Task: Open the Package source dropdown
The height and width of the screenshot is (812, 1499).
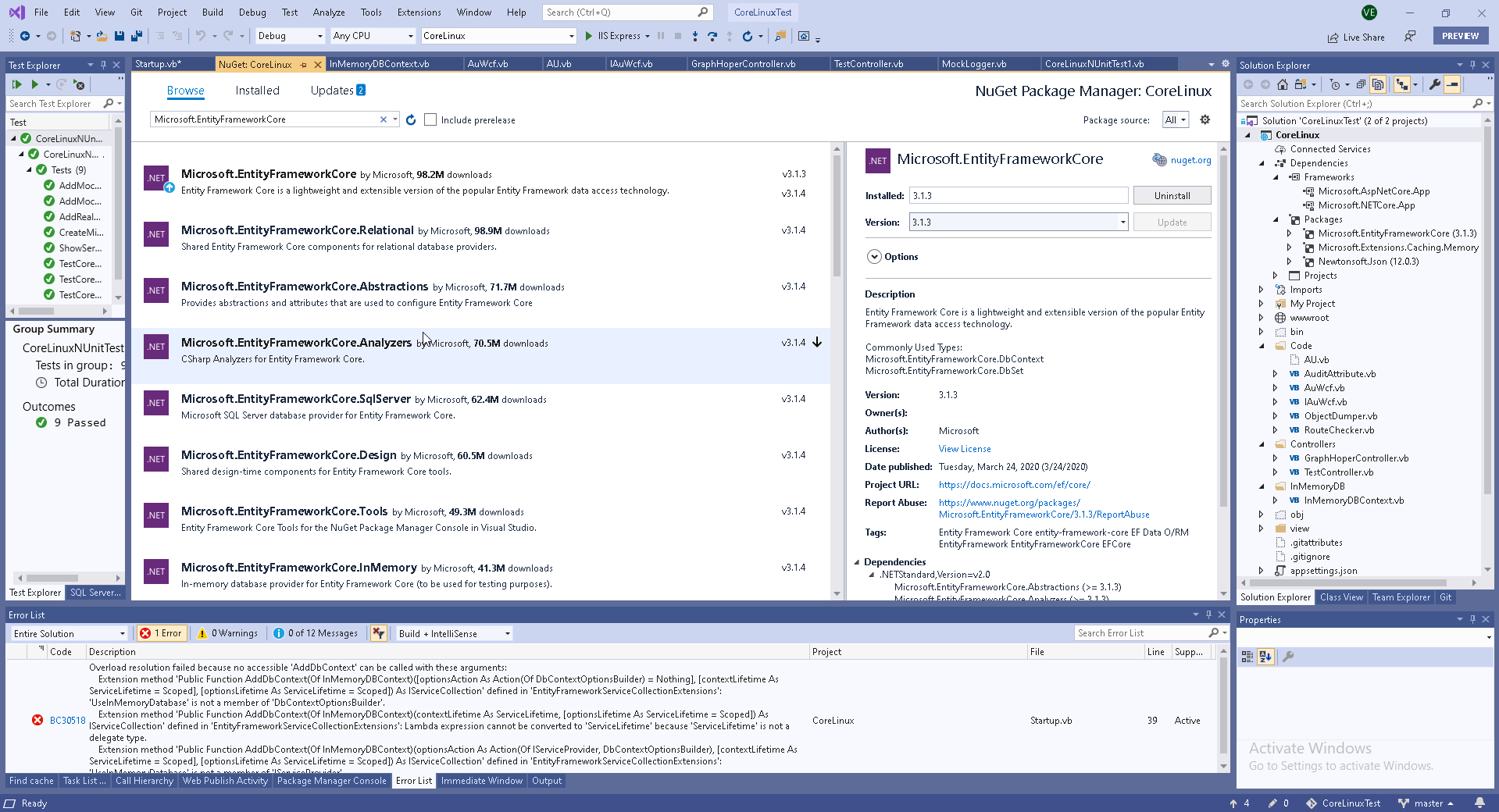Action: click(x=1176, y=119)
